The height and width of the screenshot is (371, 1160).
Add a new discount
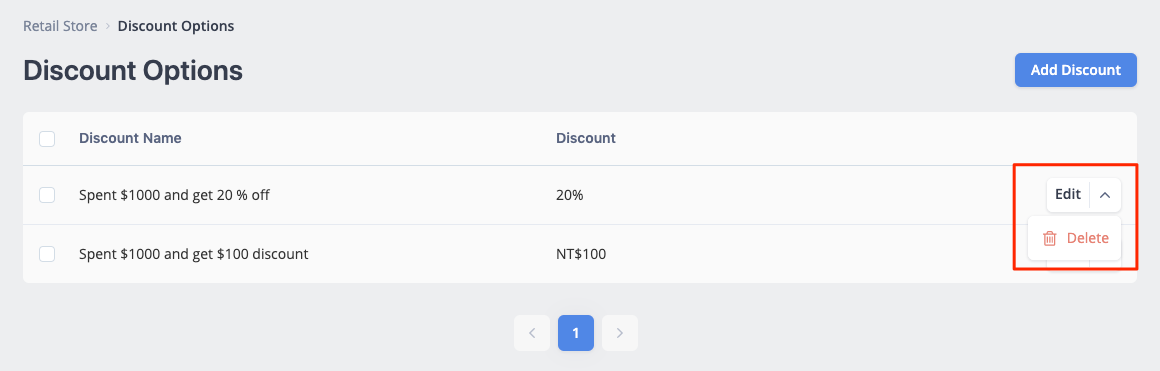click(x=1076, y=70)
